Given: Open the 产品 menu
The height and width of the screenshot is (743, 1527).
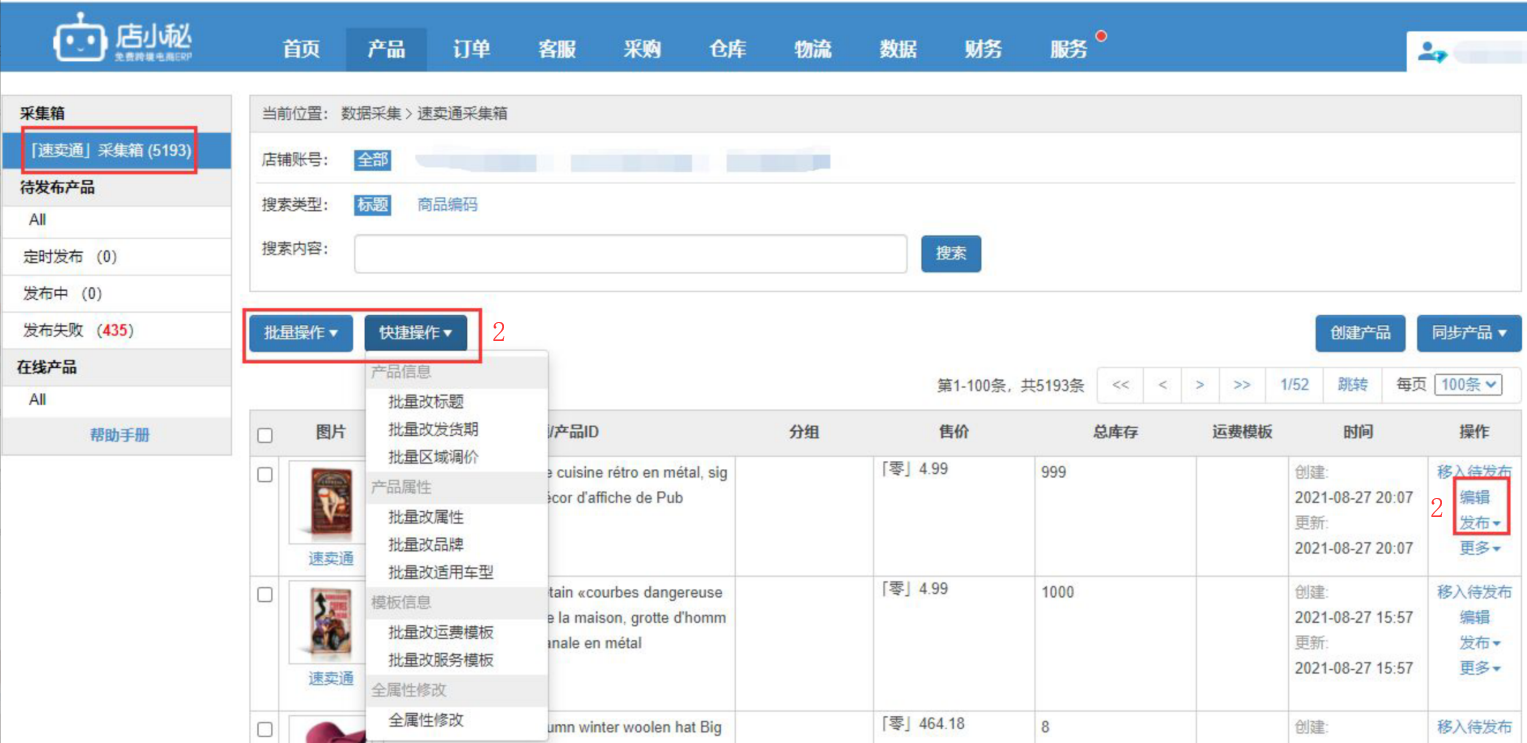Looking at the screenshot, I should point(386,49).
